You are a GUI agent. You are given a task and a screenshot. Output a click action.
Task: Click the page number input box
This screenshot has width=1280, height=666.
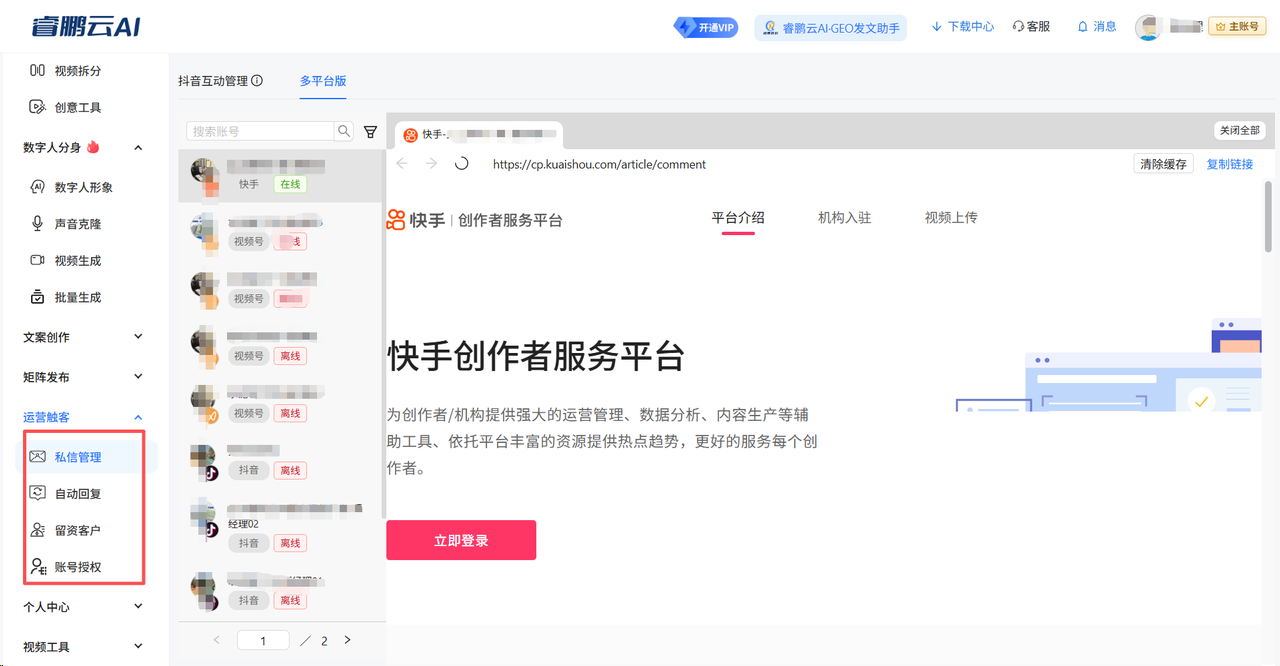click(x=263, y=641)
